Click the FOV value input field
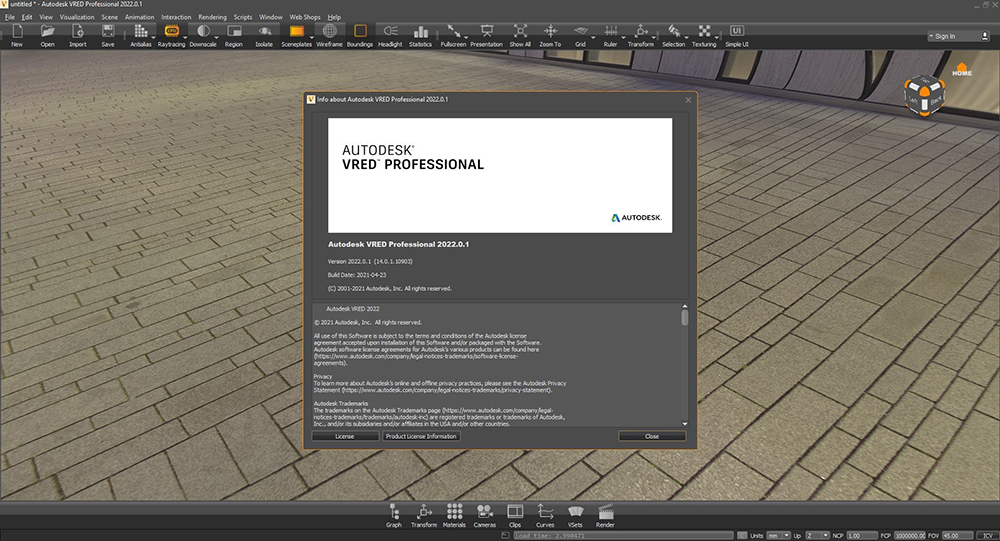Viewport: 1000px width, 541px height. (x=958, y=536)
